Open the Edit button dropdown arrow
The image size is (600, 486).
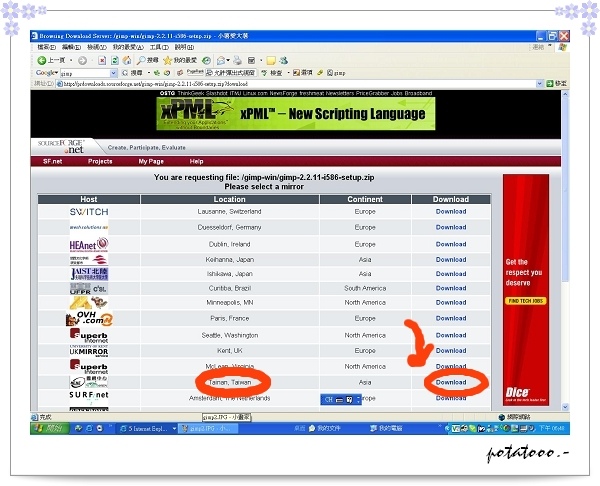(261, 60)
